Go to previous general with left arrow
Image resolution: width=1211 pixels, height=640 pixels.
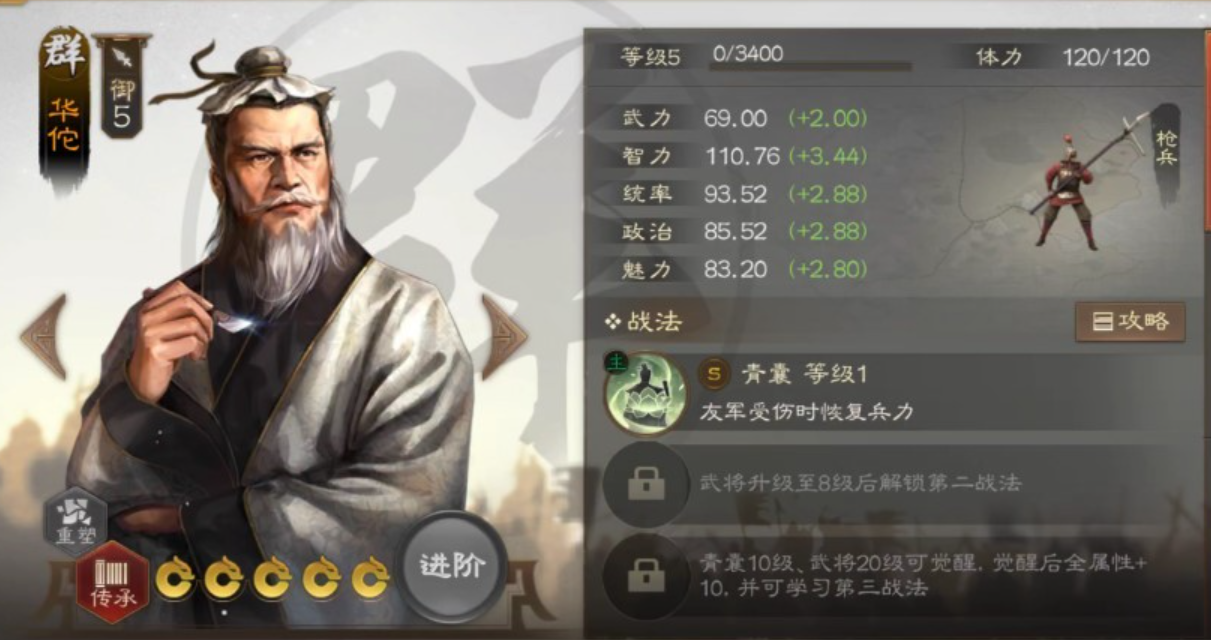[x=44, y=336]
